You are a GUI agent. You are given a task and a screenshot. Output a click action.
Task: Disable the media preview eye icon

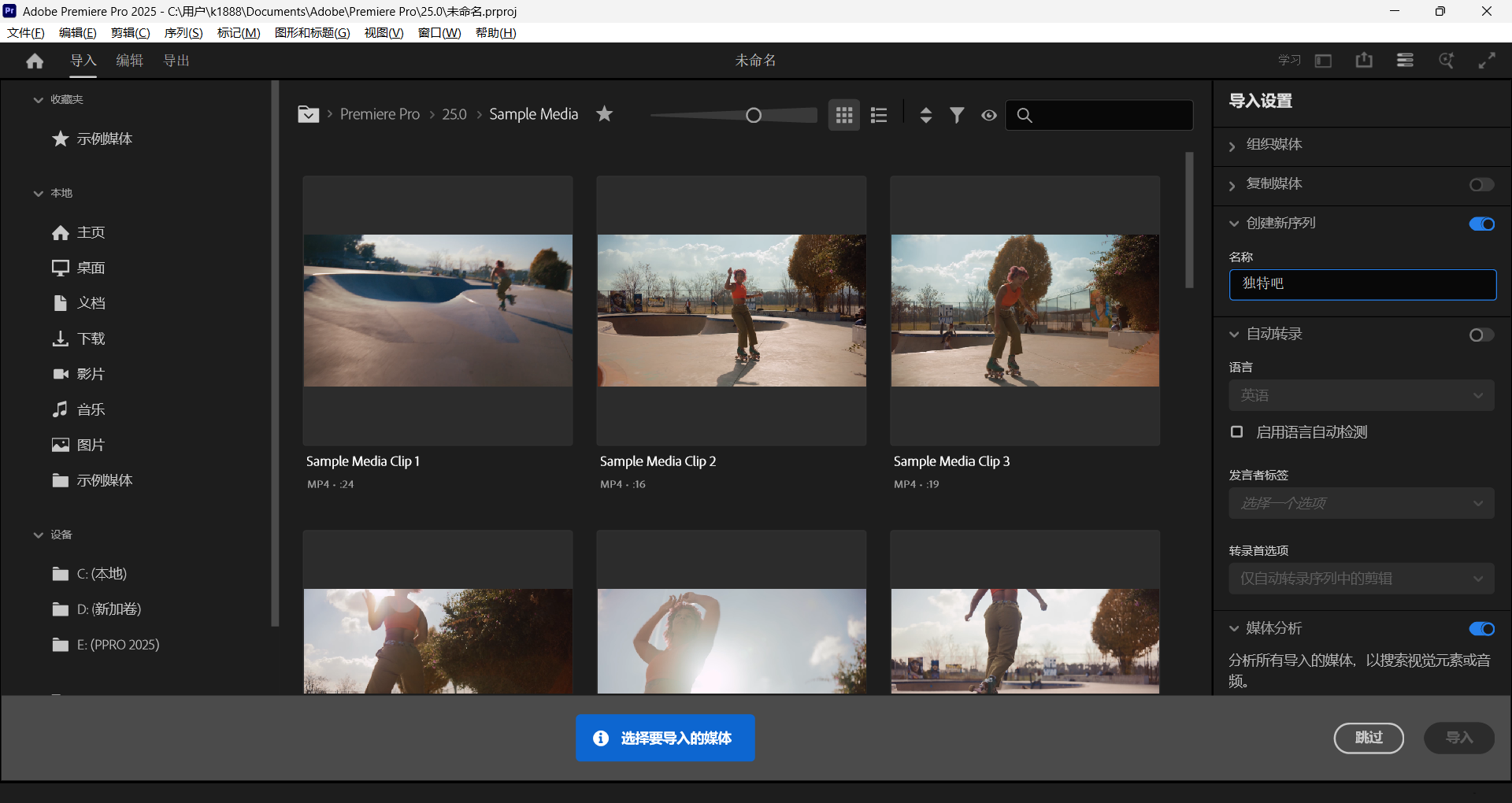pyautogui.click(x=989, y=115)
